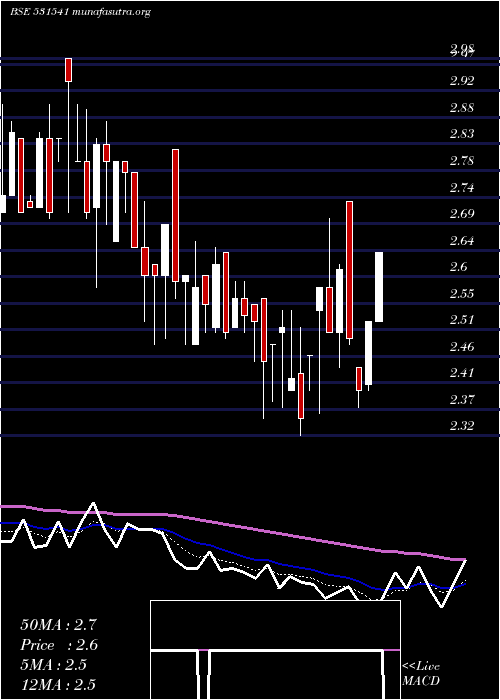500x700 pixels.
Task: Select the topmost red candle near 2.97
Action: 68,70
